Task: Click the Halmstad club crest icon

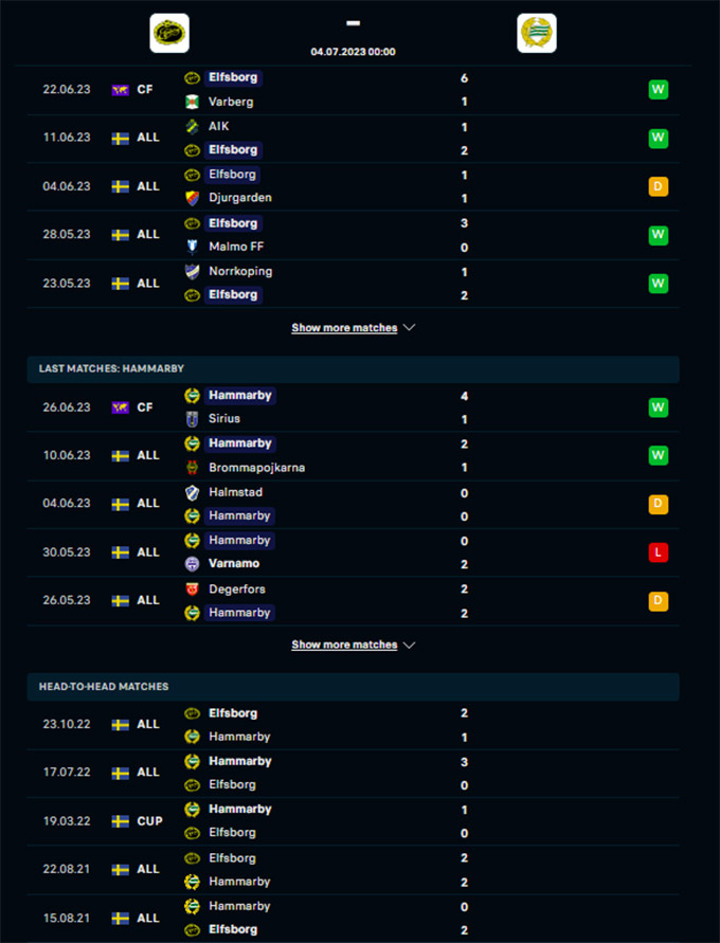Action: coord(192,493)
